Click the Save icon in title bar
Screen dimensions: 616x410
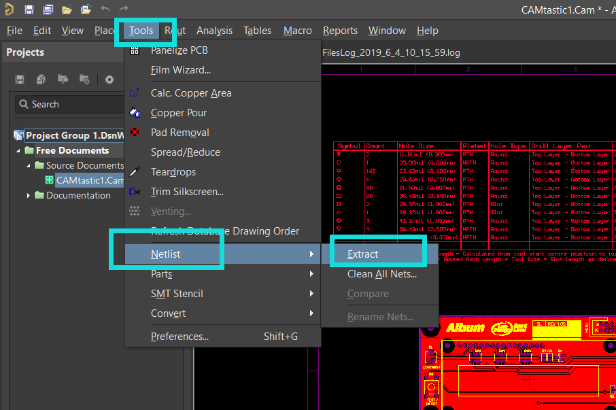point(30,9)
